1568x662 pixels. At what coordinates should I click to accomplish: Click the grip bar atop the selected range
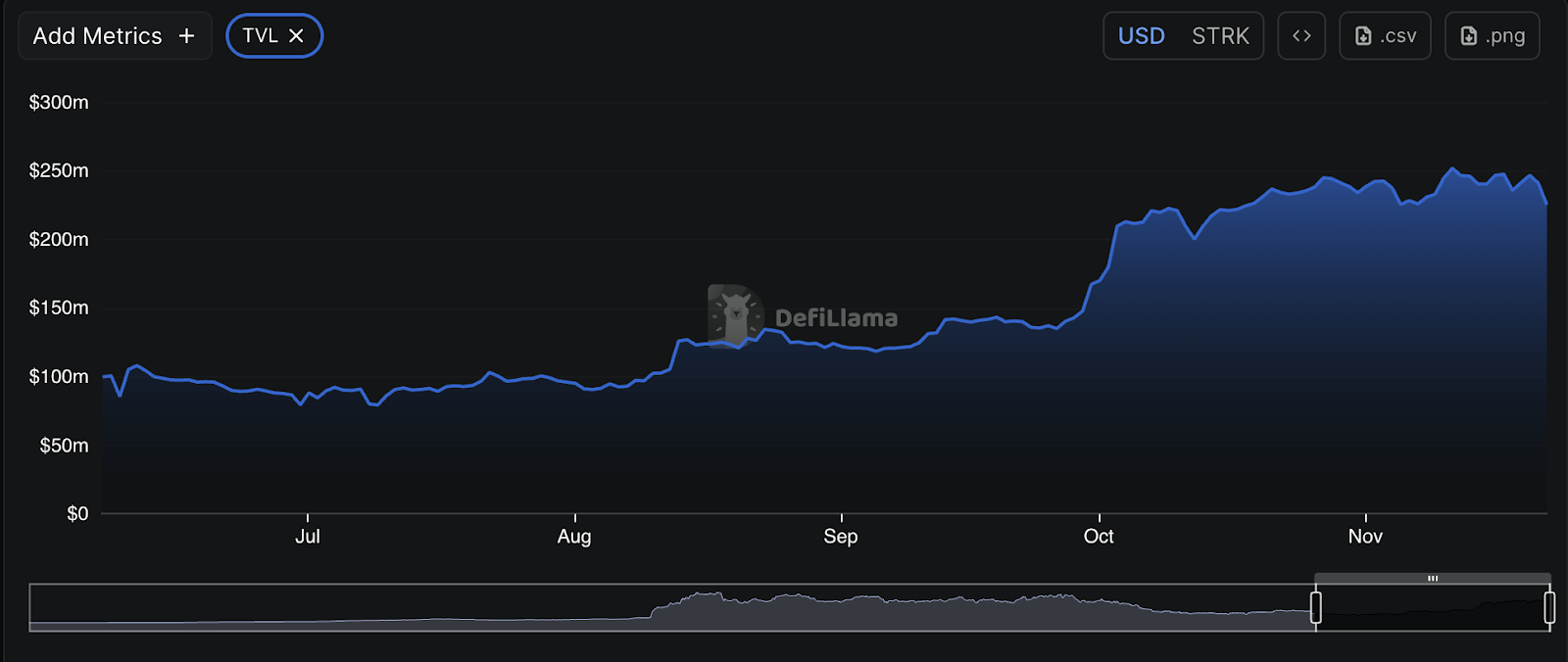tap(1432, 579)
